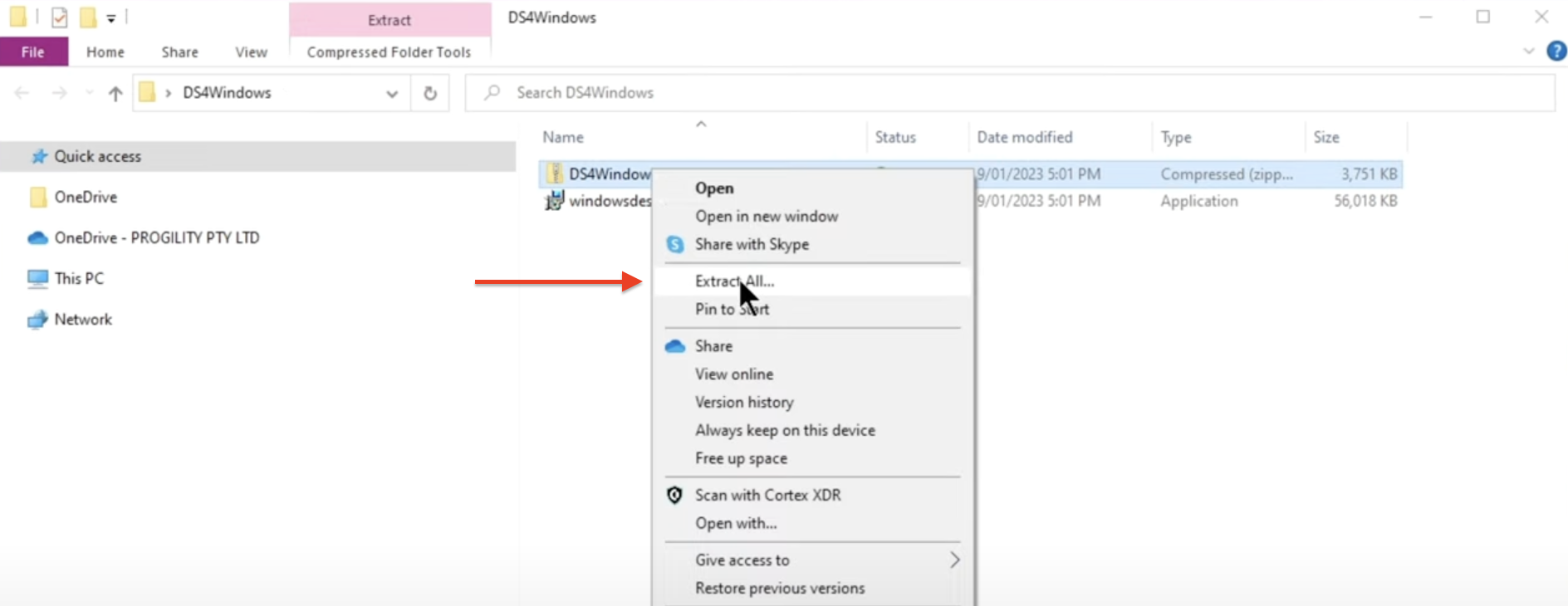The height and width of the screenshot is (606, 1568).
Task: Click the folder icon in title bar
Action: coord(17,17)
